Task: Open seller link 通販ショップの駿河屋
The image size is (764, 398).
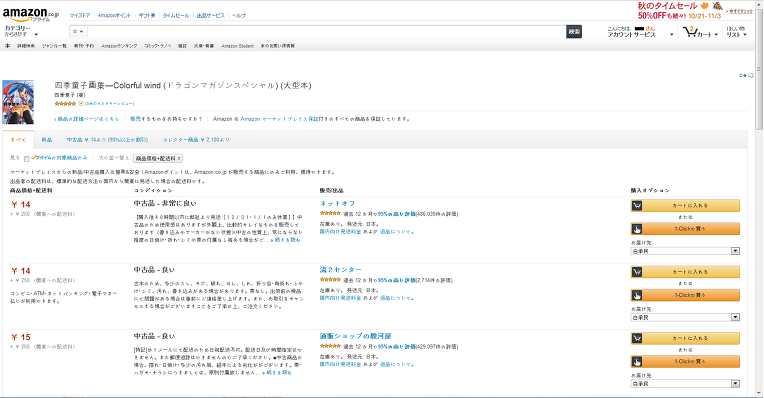Action: [x=356, y=336]
